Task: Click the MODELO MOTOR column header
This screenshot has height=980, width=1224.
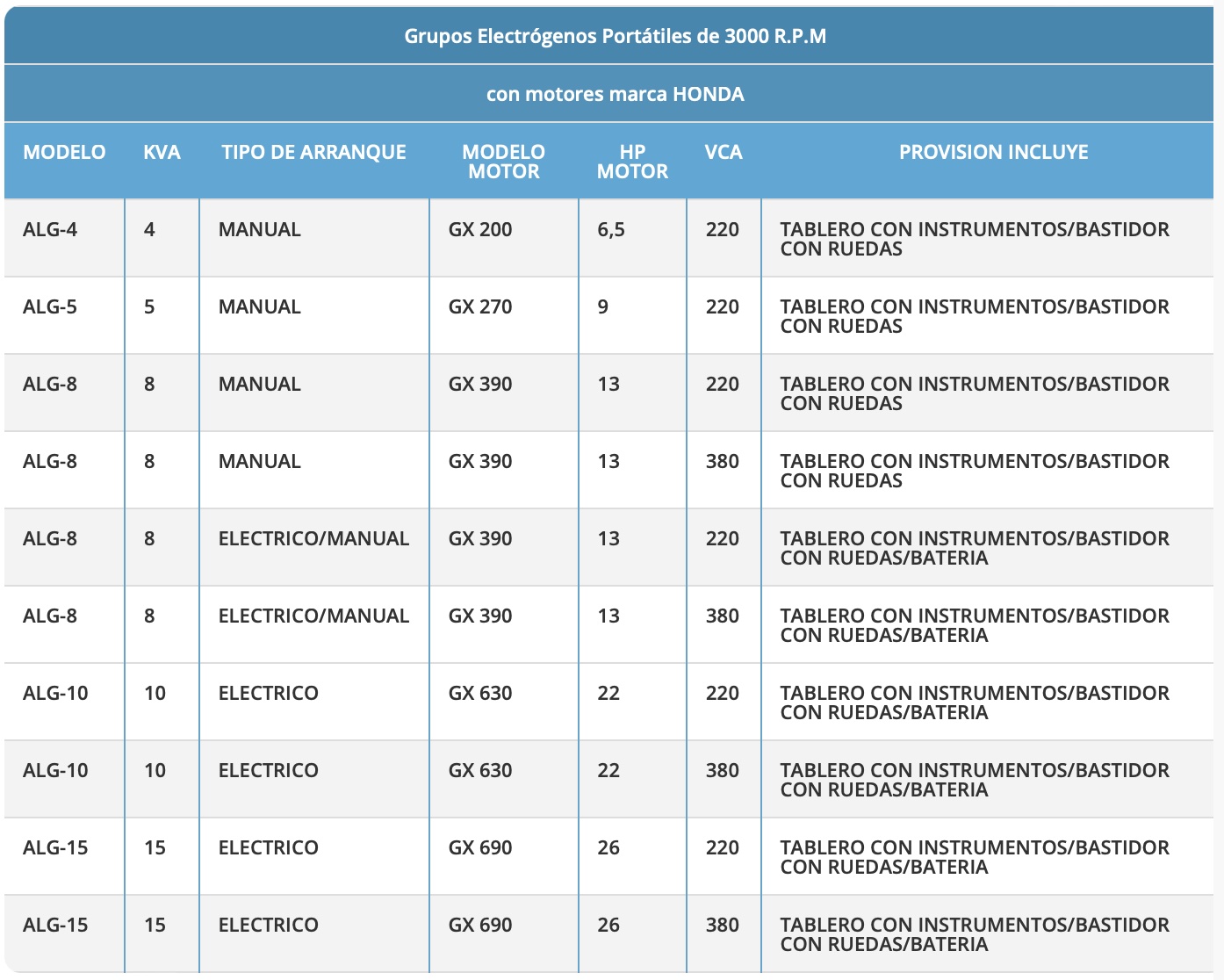Action: click(x=503, y=162)
